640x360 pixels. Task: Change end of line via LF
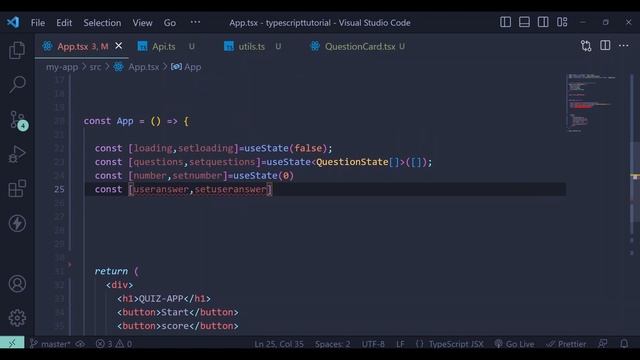pyautogui.click(x=400, y=344)
